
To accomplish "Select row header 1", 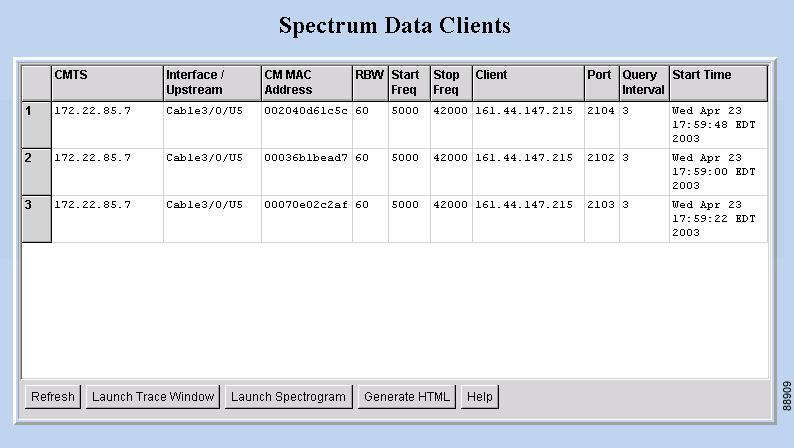I will 36,125.
